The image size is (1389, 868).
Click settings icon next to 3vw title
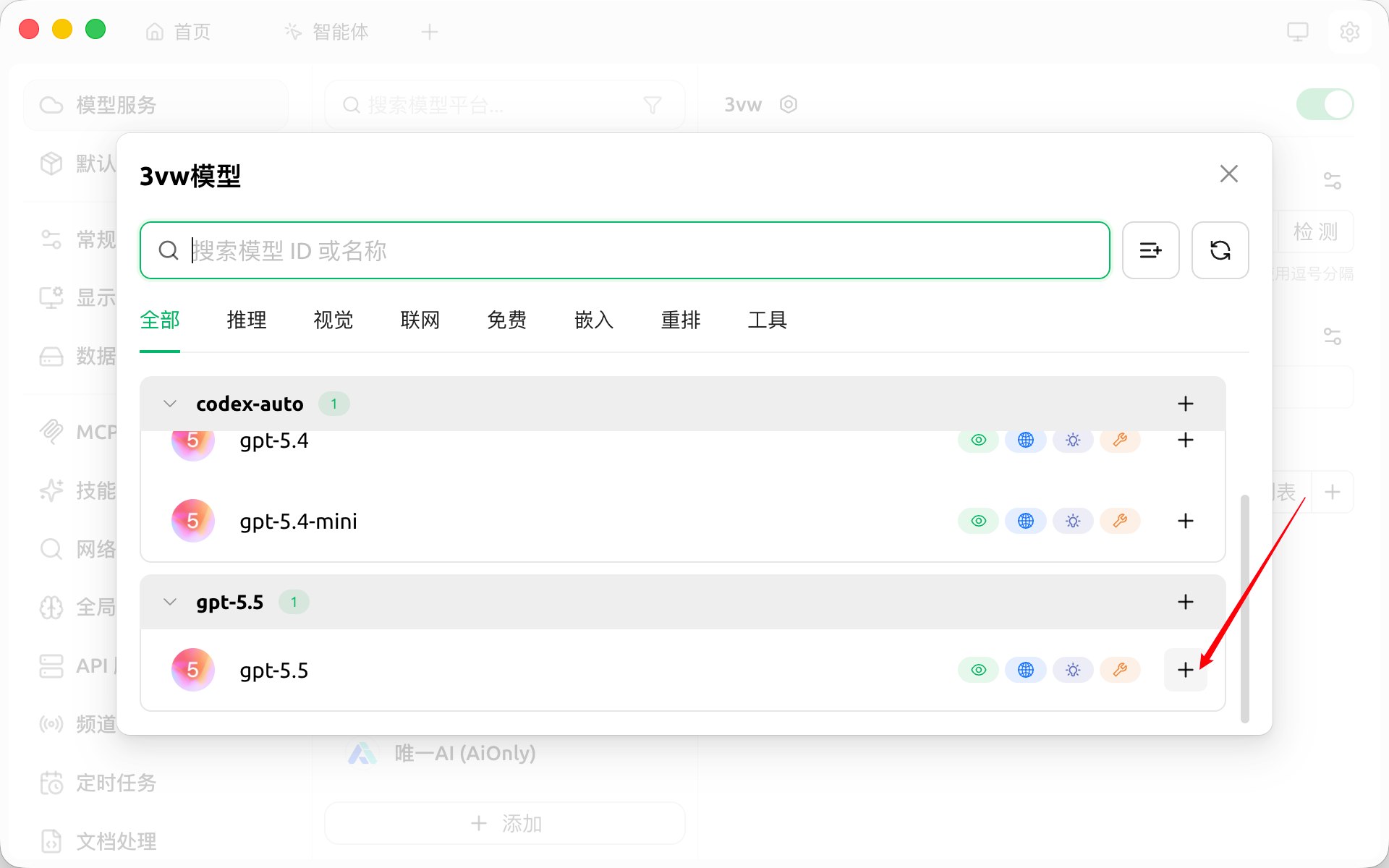789,105
